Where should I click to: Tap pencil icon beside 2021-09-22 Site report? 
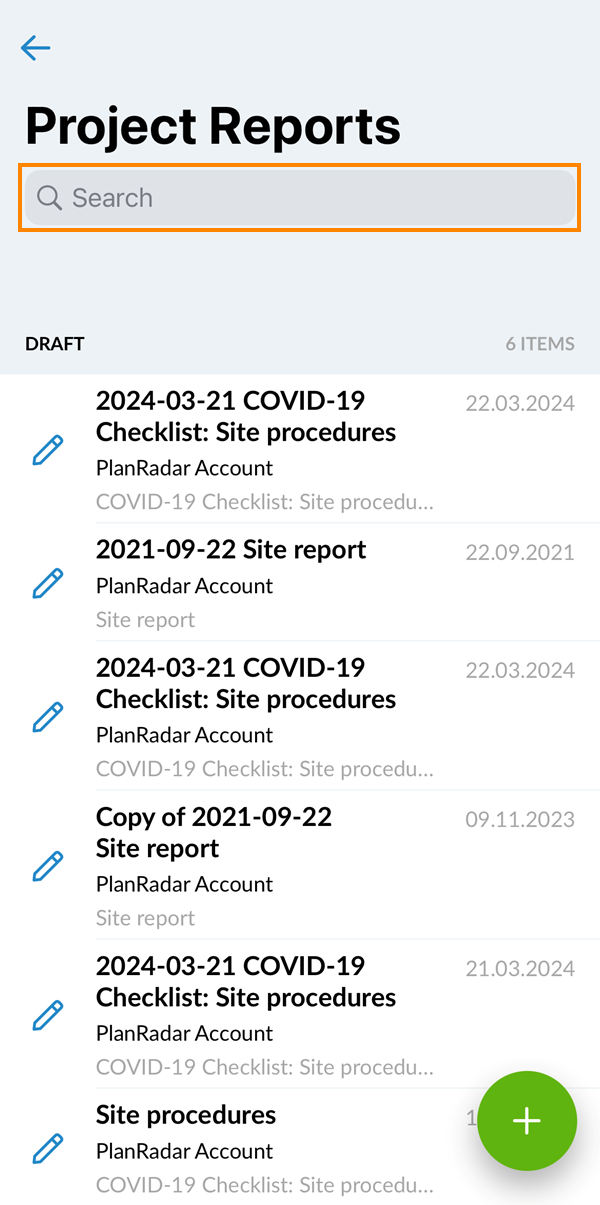[x=48, y=582]
